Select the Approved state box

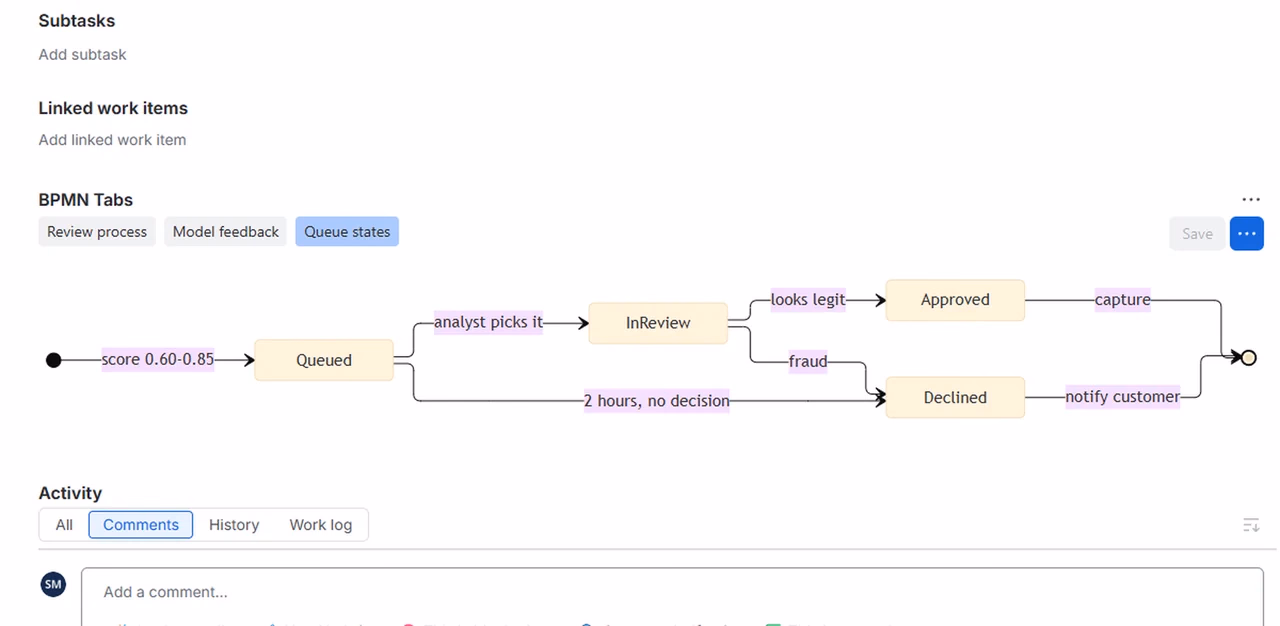[x=955, y=300]
